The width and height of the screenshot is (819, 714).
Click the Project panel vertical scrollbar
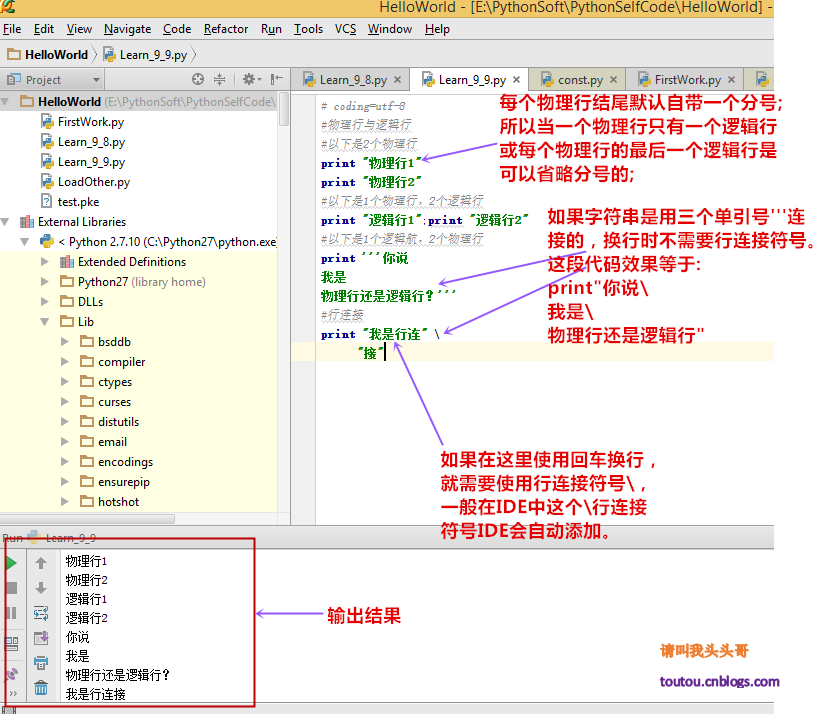pyautogui.click(x=284, y=109)
